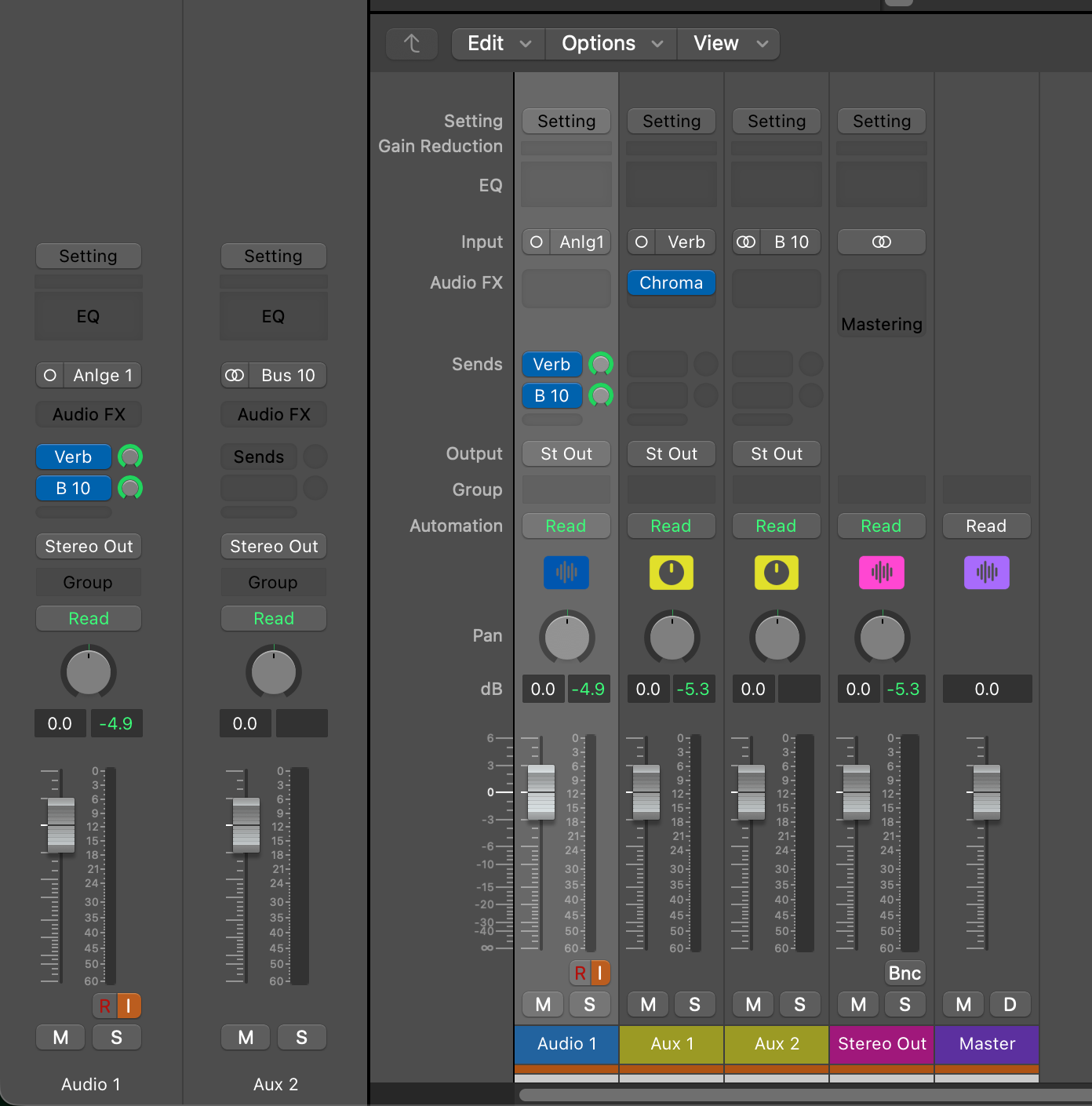1092x1106 pixels.
Task: Click the yellow knob icon on Aux 1 strip
Action: tap(672, 573)
